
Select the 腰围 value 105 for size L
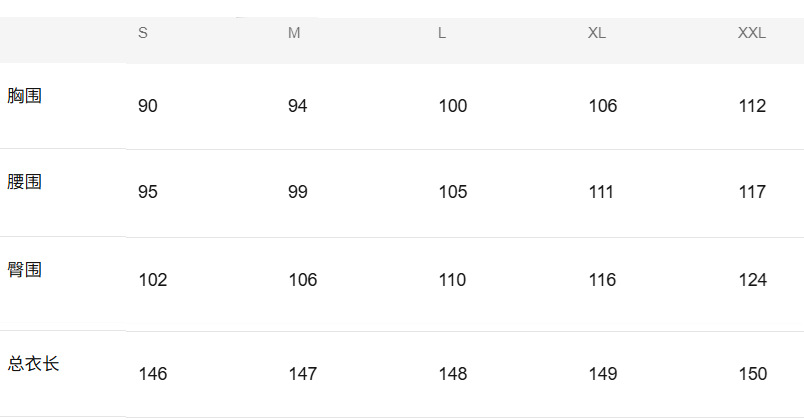(453, 192)
